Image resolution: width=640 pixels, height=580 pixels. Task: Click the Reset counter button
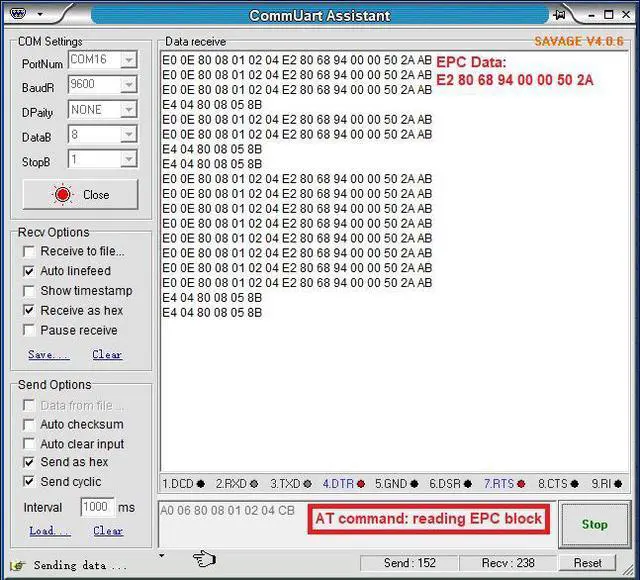coord(587,563)
